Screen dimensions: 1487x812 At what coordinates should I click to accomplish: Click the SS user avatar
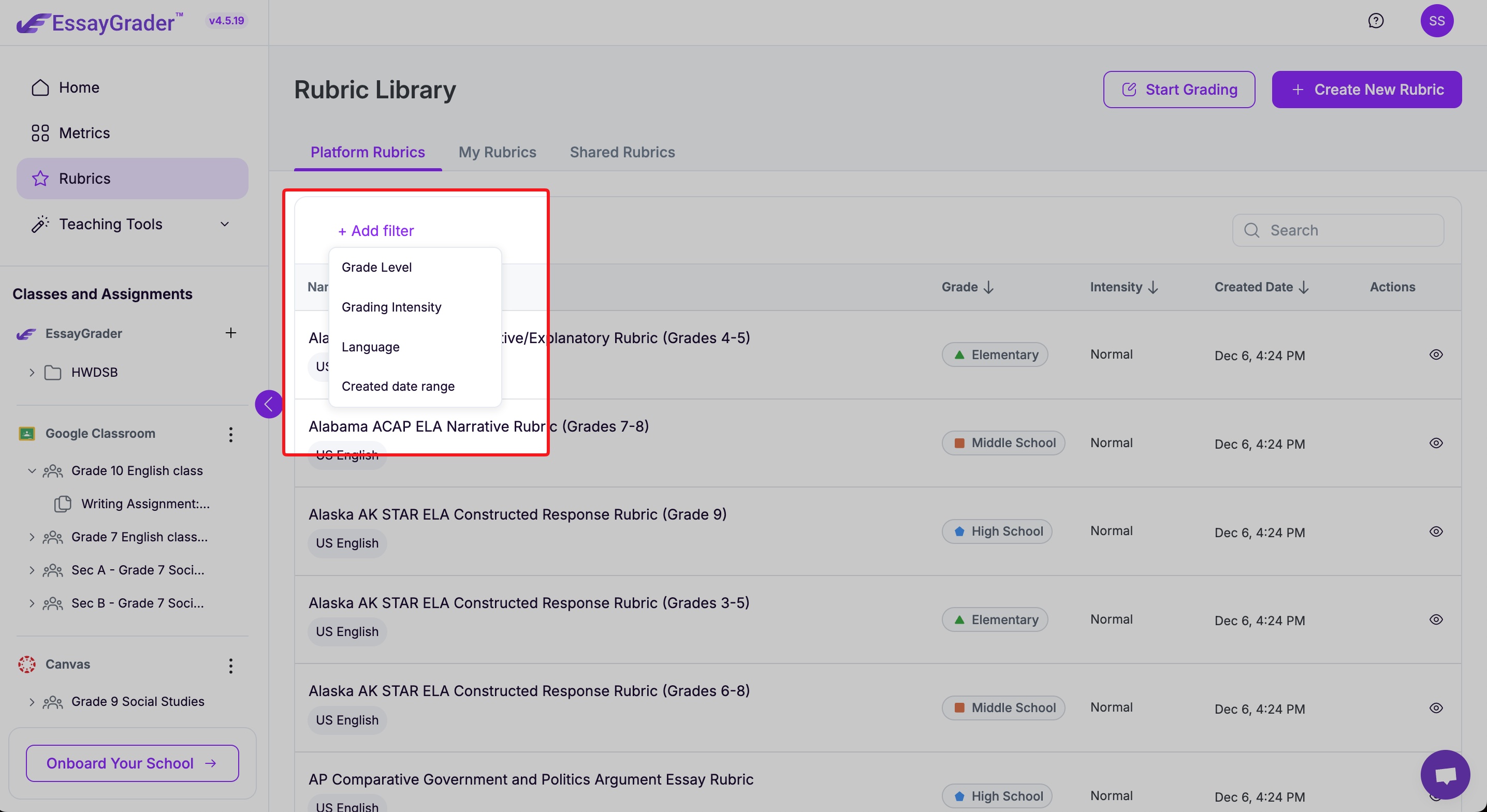pos(1436,21)
